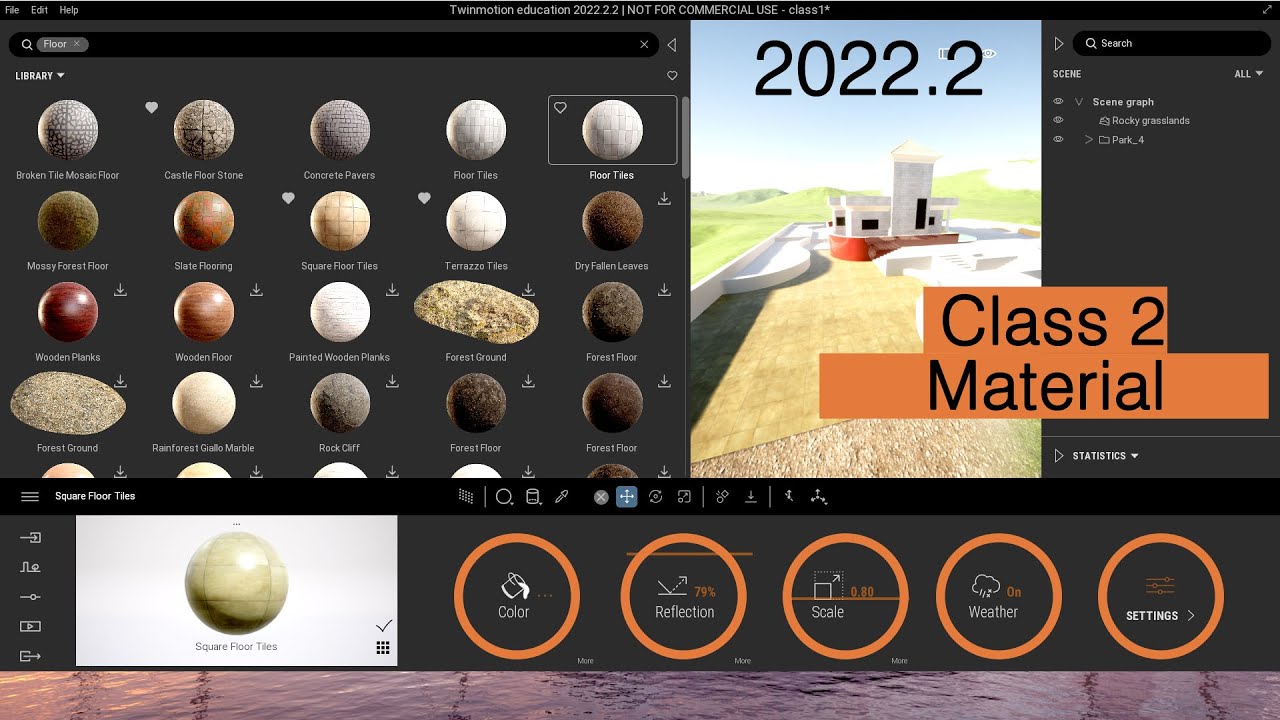Select the Broken Tile Mosaic Floor thumbnail

pos(68,130)
